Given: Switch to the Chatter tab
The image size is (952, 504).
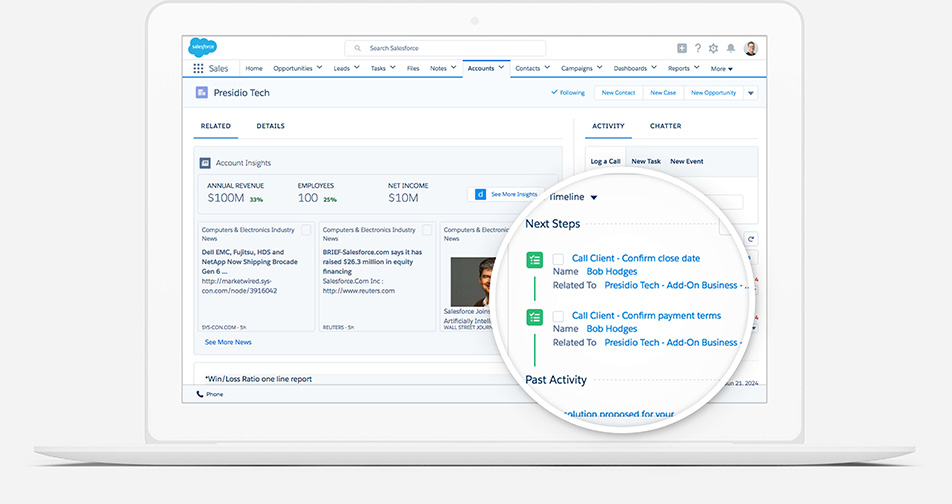Looking at the screenshot, I should [665, 126].
